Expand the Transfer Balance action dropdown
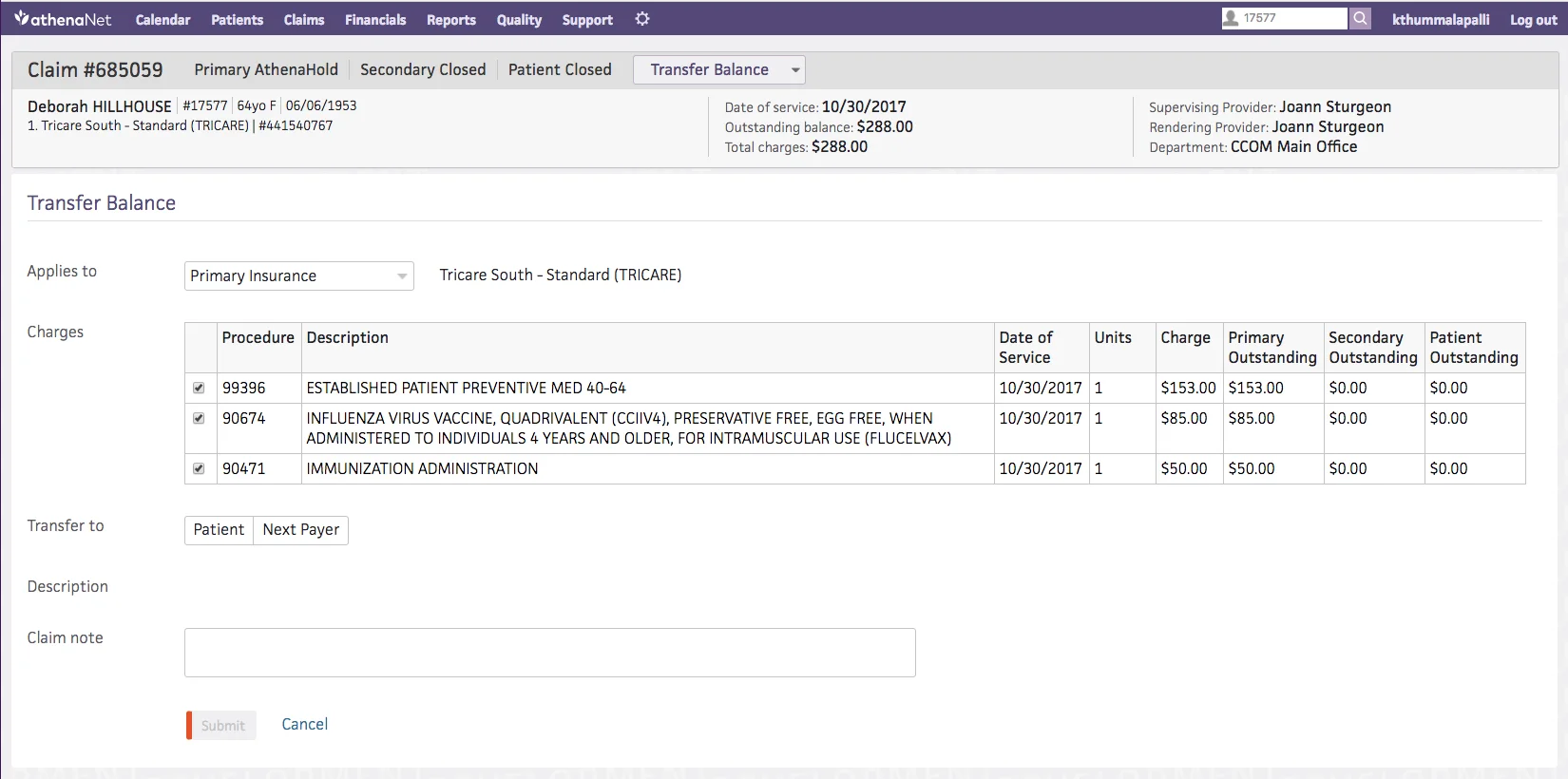The height and width of the screenshot is (779, 1568). [x=719, y=69]
